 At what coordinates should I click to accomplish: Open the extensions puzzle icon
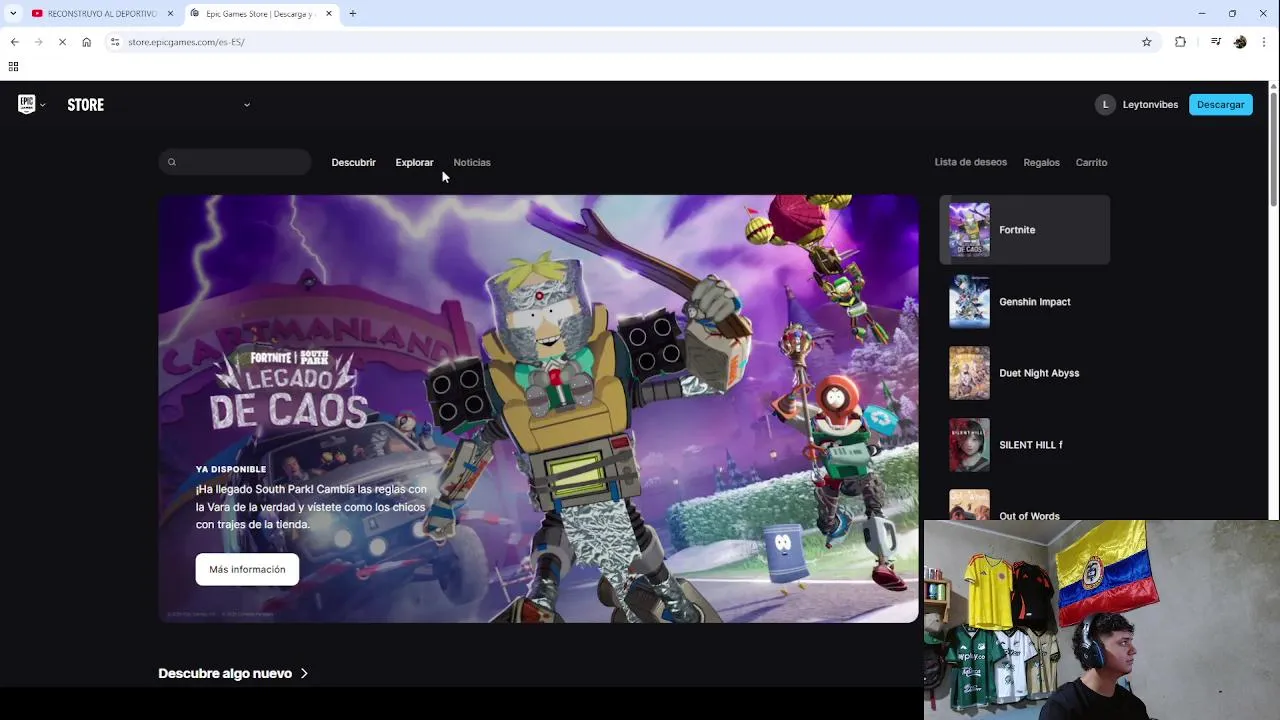(1180, 42)
